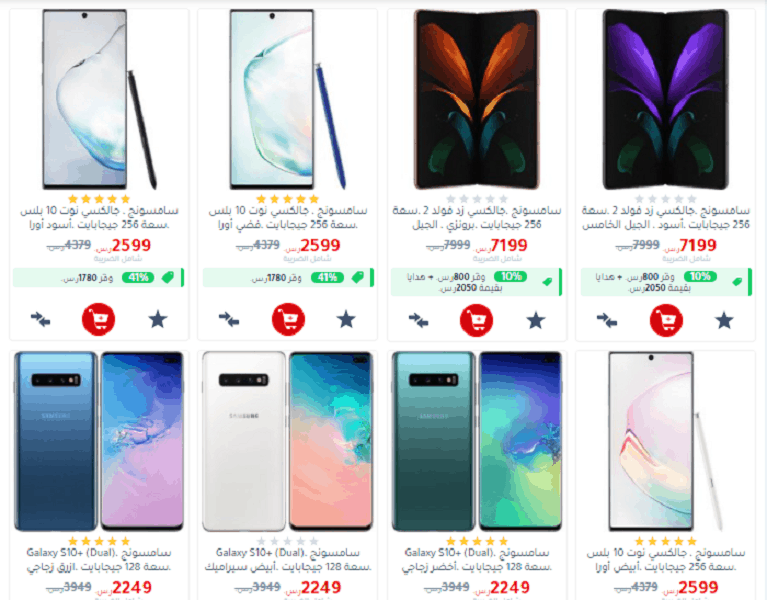The height and width of the screenshot is (600, 767).
Task: Add bronze Galaxy Z Fold 2 to cart
Action: point(476,320)
